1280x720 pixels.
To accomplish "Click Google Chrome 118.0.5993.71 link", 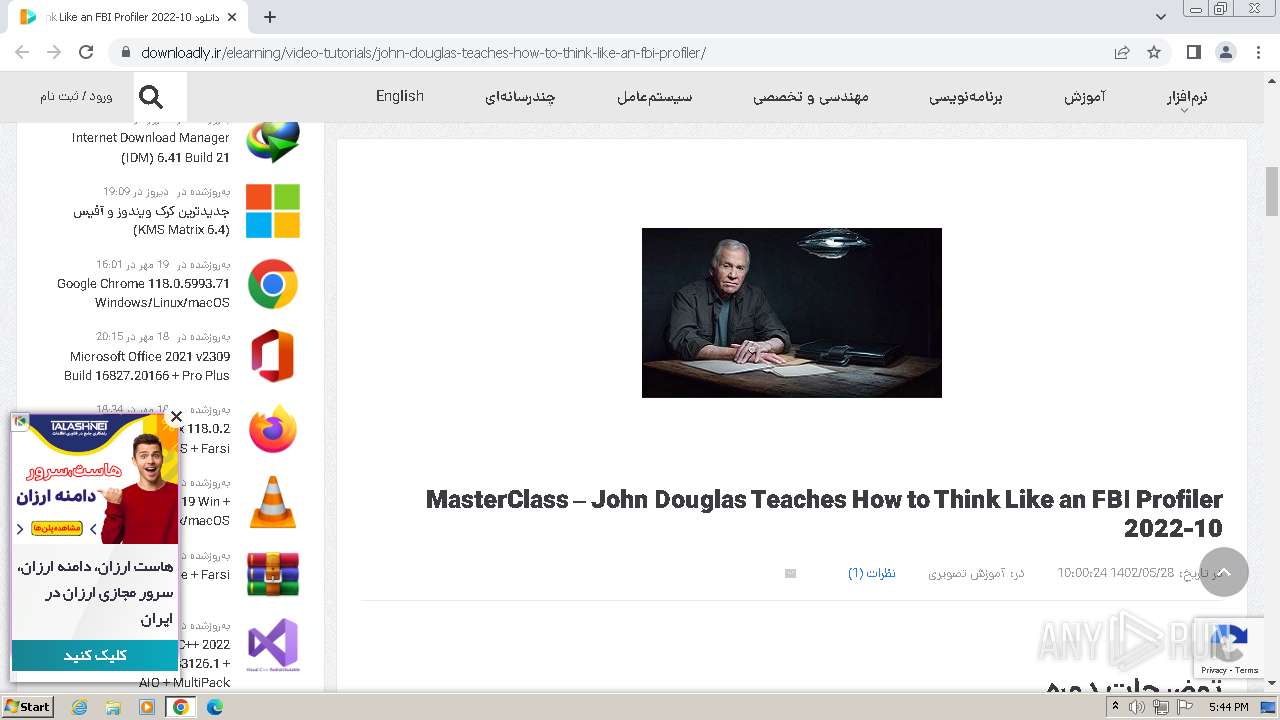I will tap(143, 293).
